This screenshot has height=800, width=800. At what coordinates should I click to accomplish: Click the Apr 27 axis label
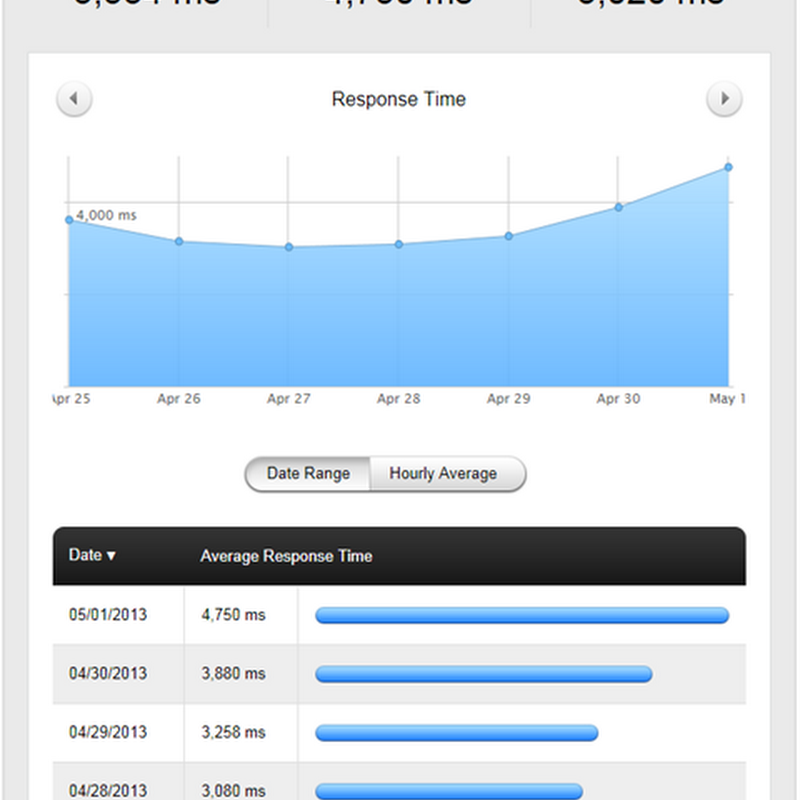point(289,398)
